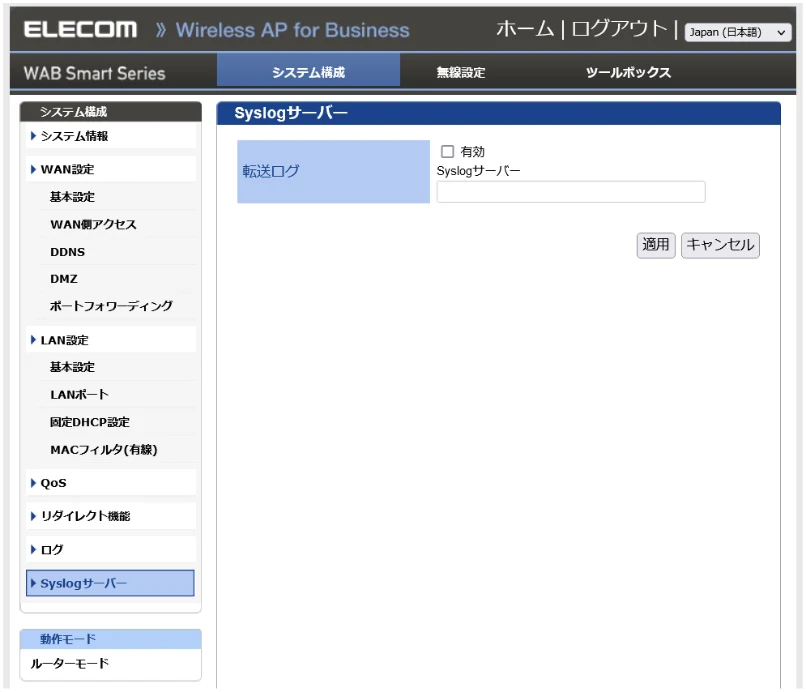Click the ELECOM logo
806x692 pixels.
[80, 29]
